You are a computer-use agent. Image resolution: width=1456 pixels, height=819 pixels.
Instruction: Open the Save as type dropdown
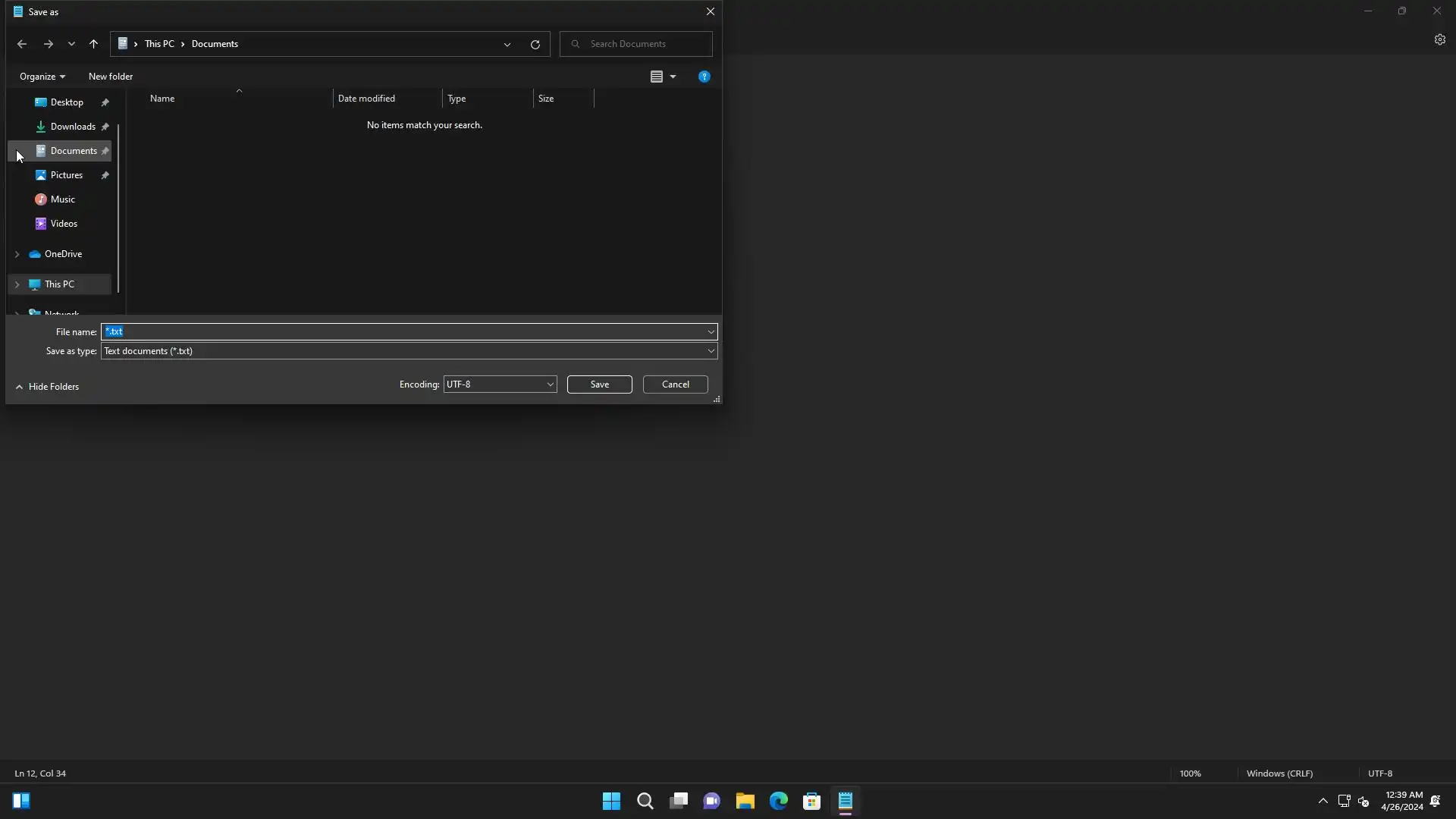pyautogui.click(x=409, y=351)
